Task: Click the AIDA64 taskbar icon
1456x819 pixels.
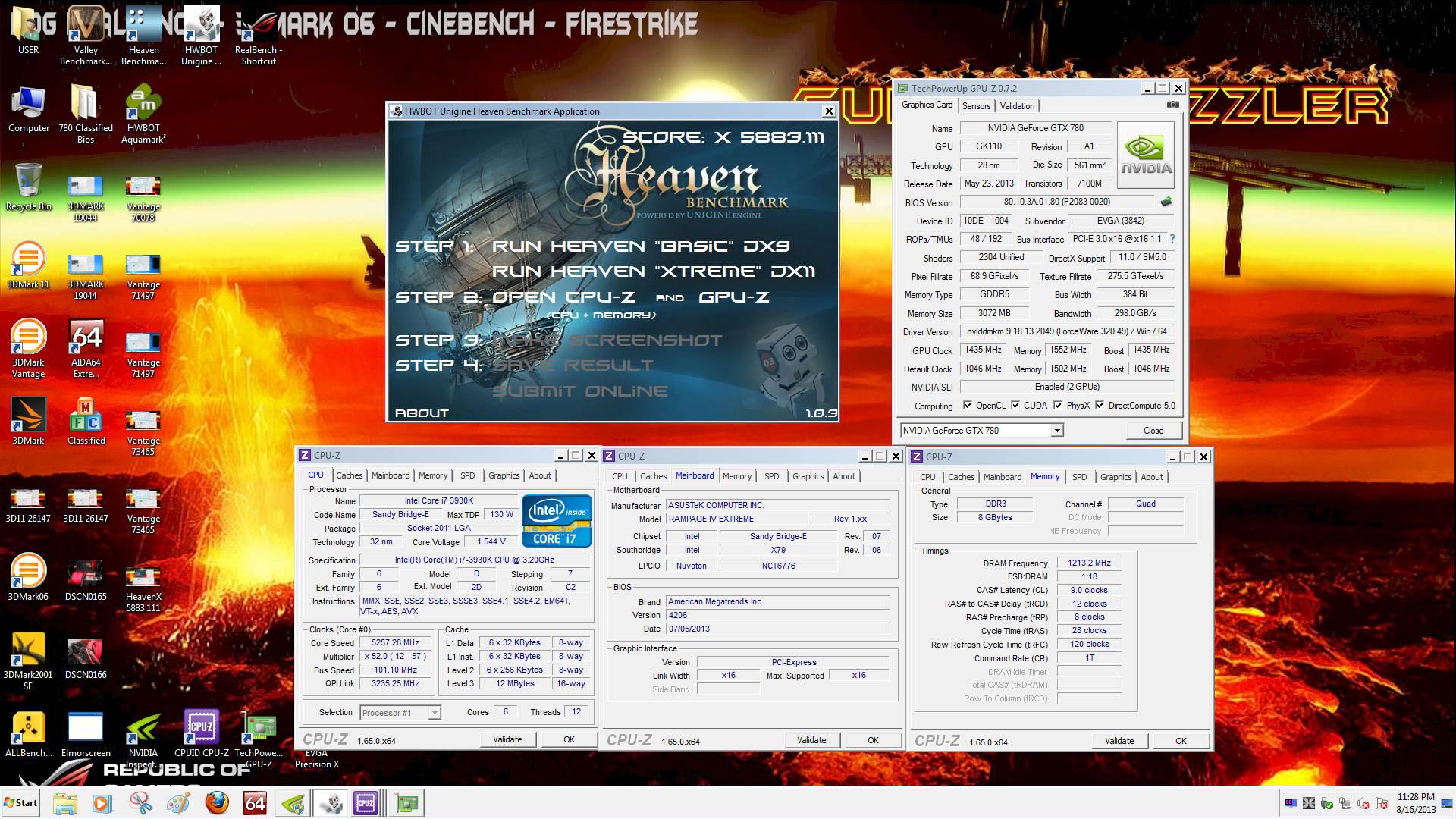Action: coord(255,802)
